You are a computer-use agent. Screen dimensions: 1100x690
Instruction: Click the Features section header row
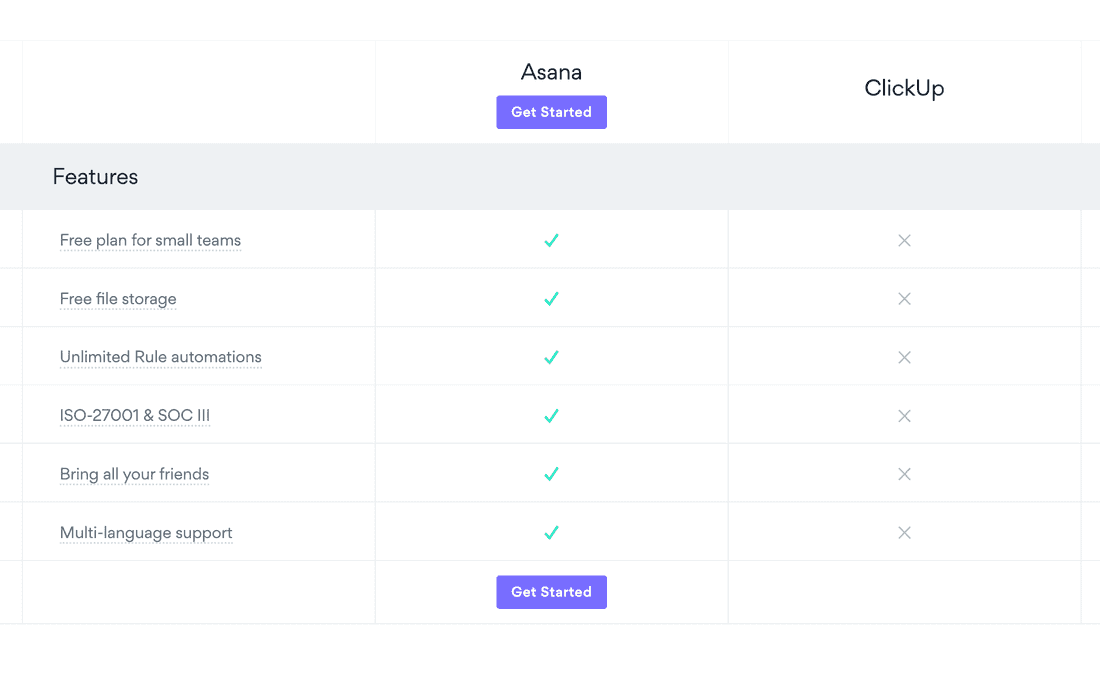tap(95, 176)
